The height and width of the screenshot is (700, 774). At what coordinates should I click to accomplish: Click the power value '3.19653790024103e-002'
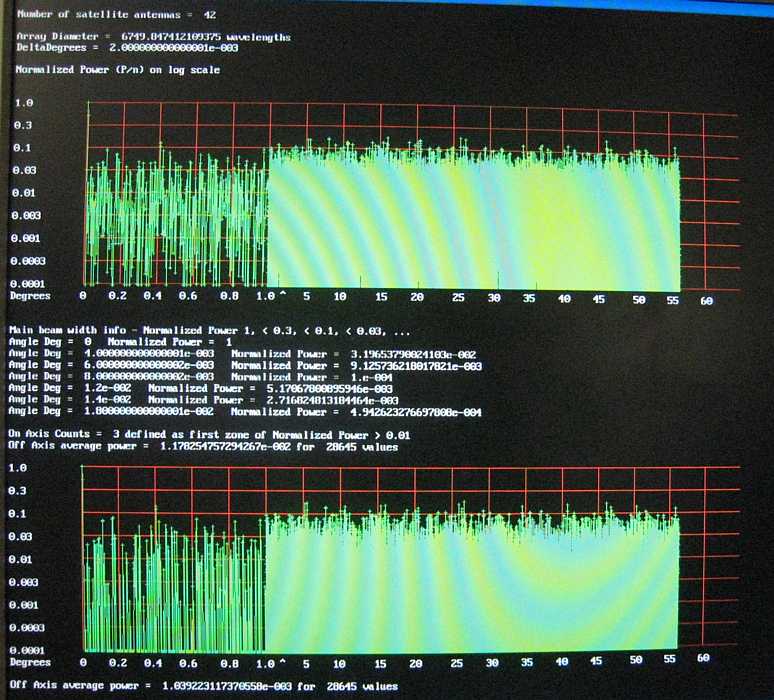(x=413, y=354)
